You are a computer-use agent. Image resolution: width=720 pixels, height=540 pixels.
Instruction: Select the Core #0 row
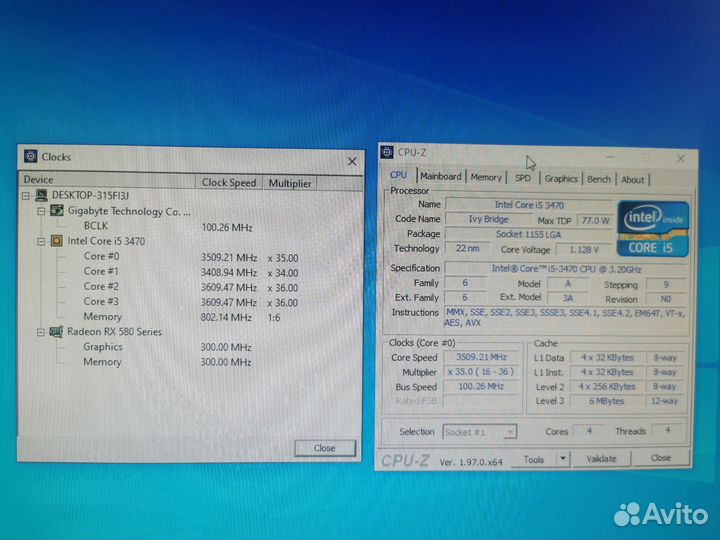101,256
